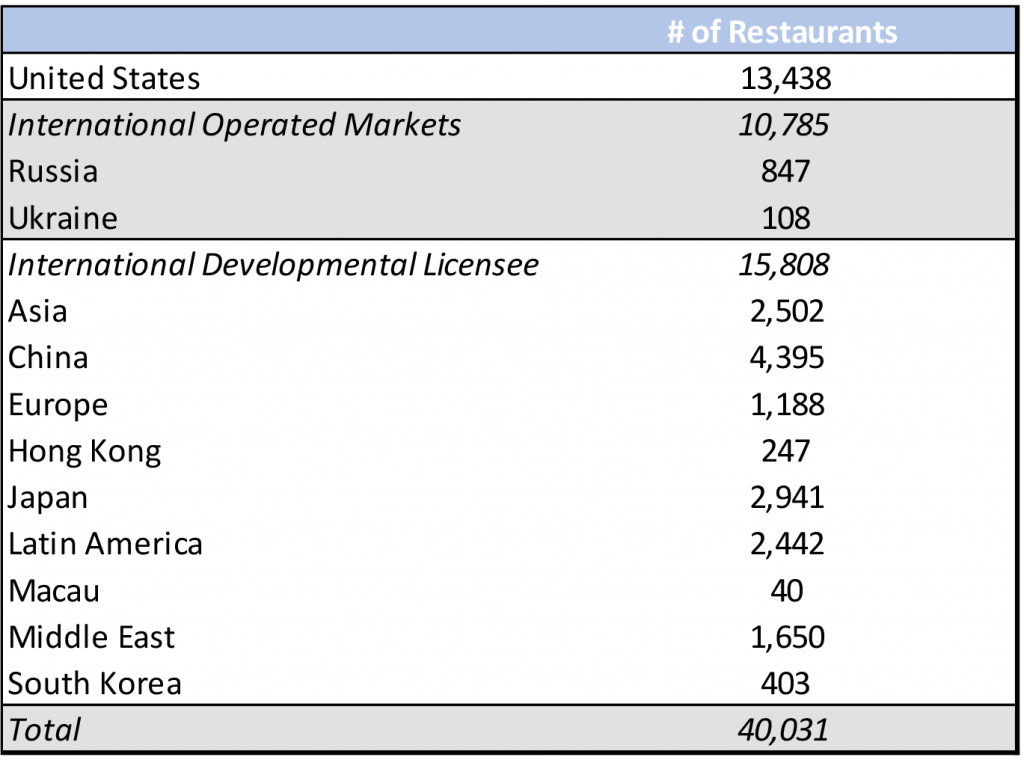Select Japan's value 2,941
This screenshot has height=760, width=1024.
pyautogui.click(x=786, y=498)
